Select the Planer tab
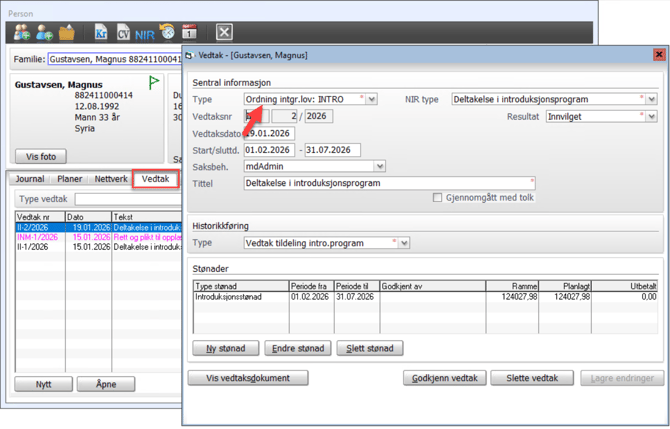Image resolution: width=670 pixels, height=429 pixels. pyautogui.click(x=70, y=179)
